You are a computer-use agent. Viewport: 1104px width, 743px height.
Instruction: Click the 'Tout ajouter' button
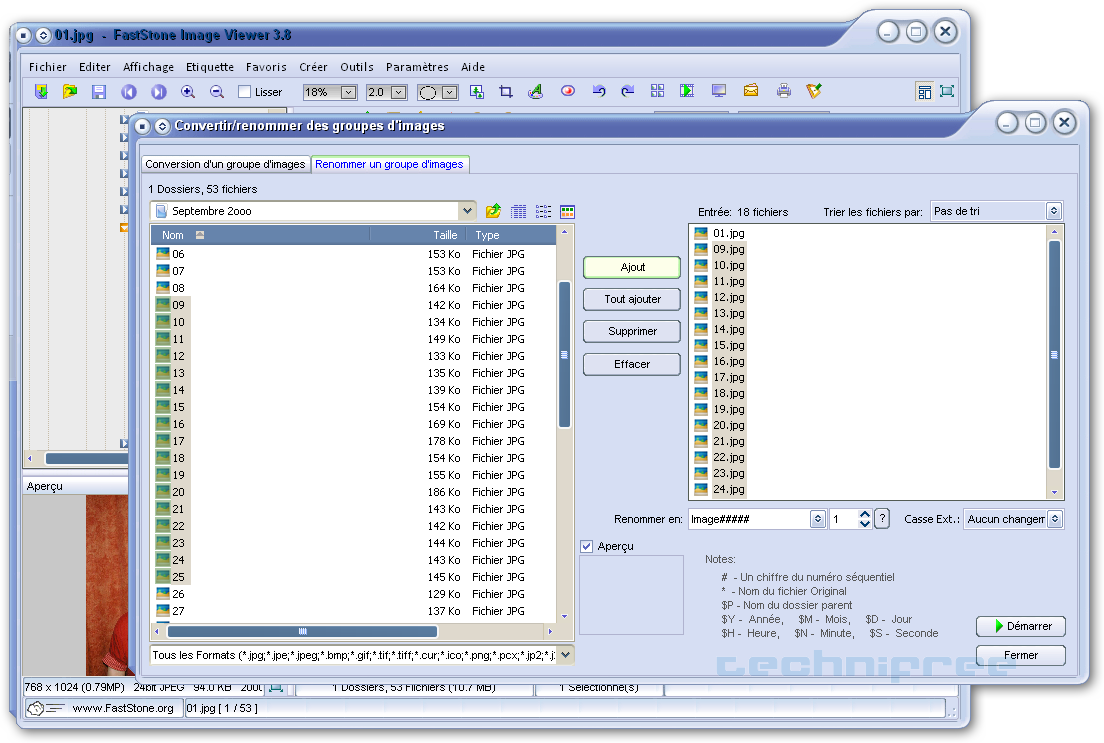[632, 299]
